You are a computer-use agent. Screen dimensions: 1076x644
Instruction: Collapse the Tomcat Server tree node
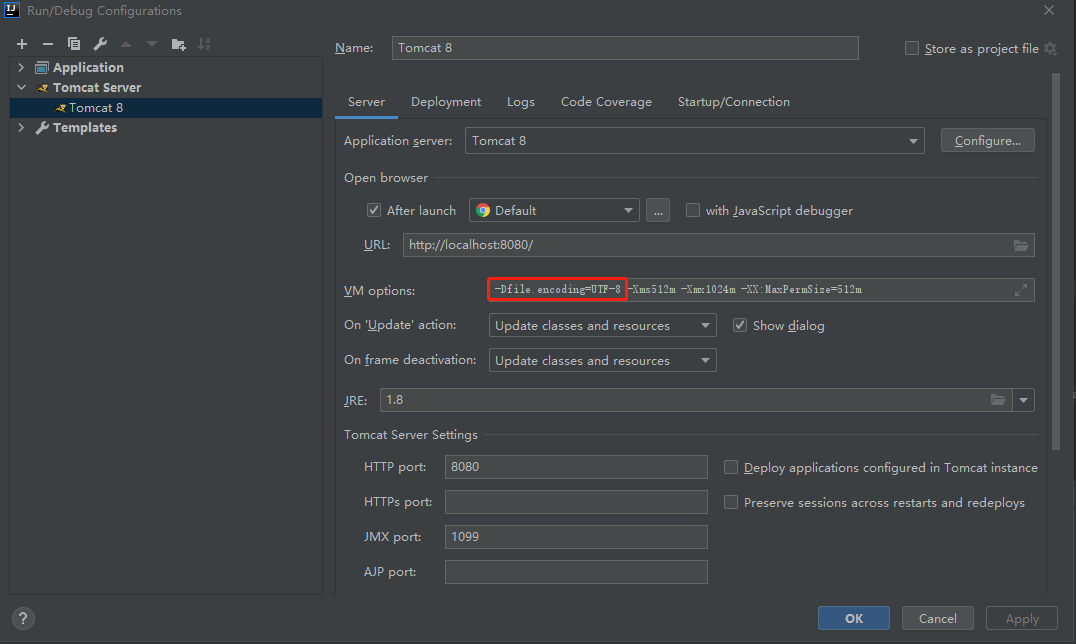click(21, 87)
